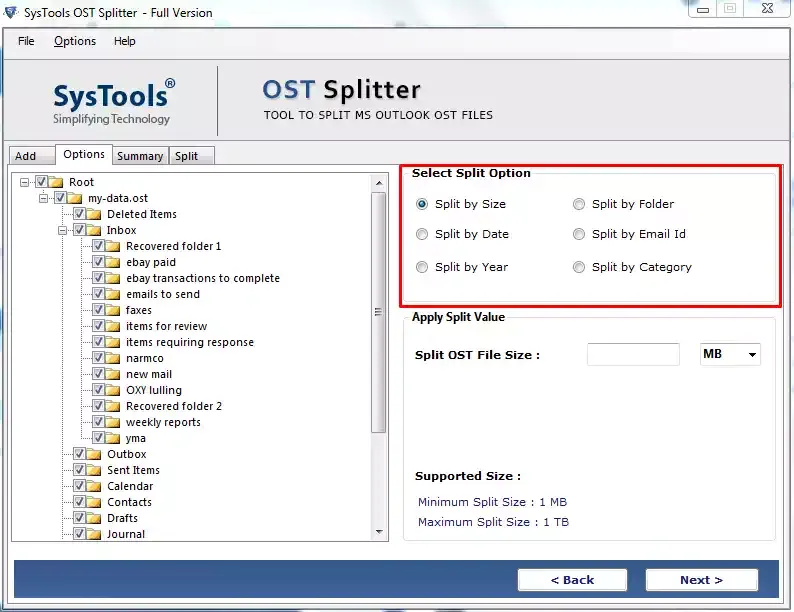This screenshot has width=794, height=612.
Task: Select Split by Category option
Action: click(579, 267)
